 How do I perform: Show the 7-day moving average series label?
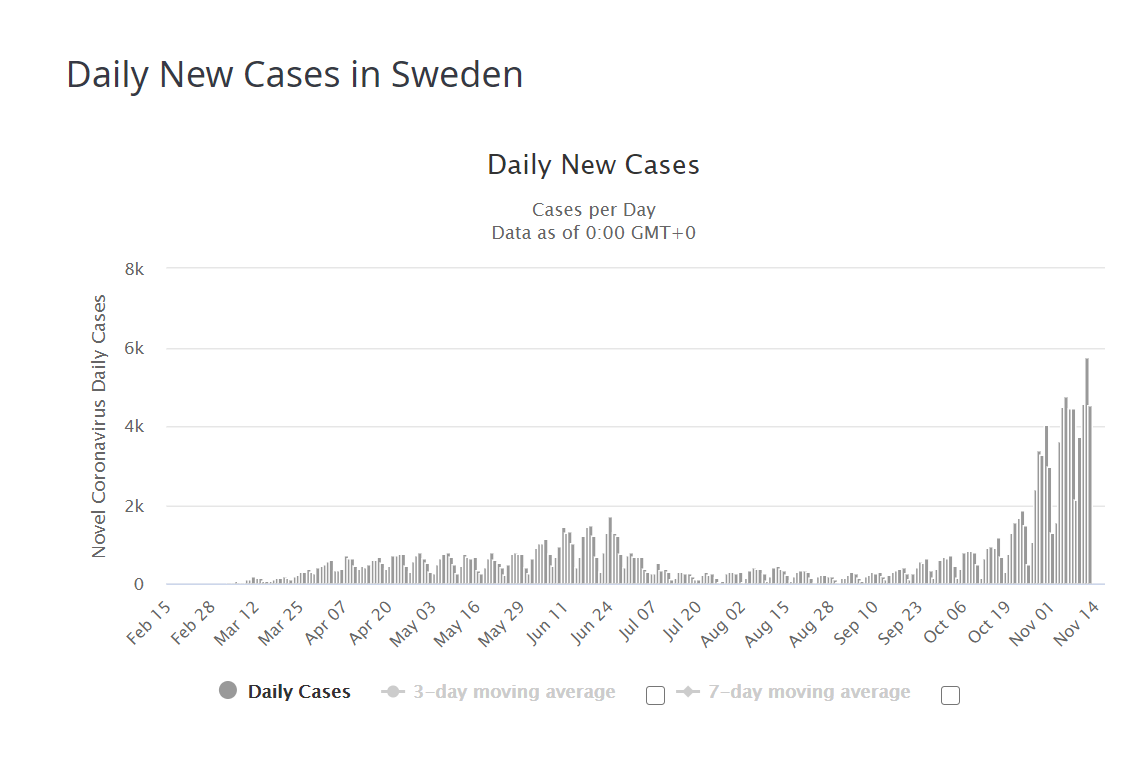coord(808,692)
